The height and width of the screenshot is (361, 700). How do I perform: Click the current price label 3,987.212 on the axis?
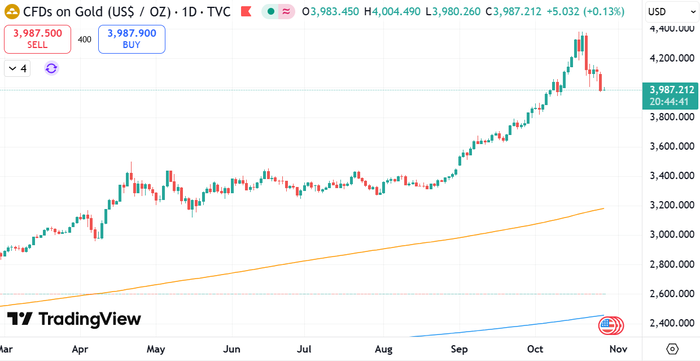point(672,90)
